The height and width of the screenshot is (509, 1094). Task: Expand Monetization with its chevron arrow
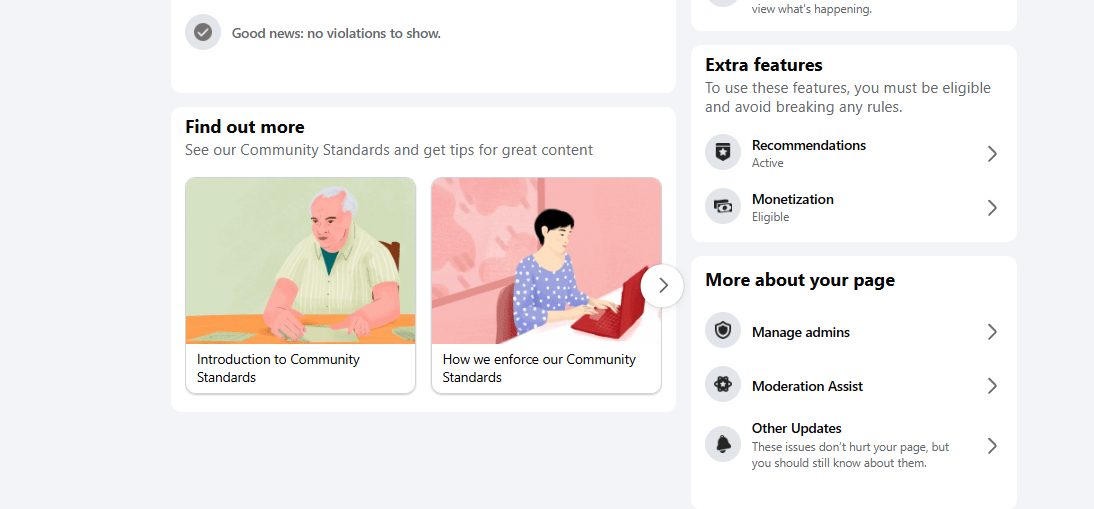(992, 208)
